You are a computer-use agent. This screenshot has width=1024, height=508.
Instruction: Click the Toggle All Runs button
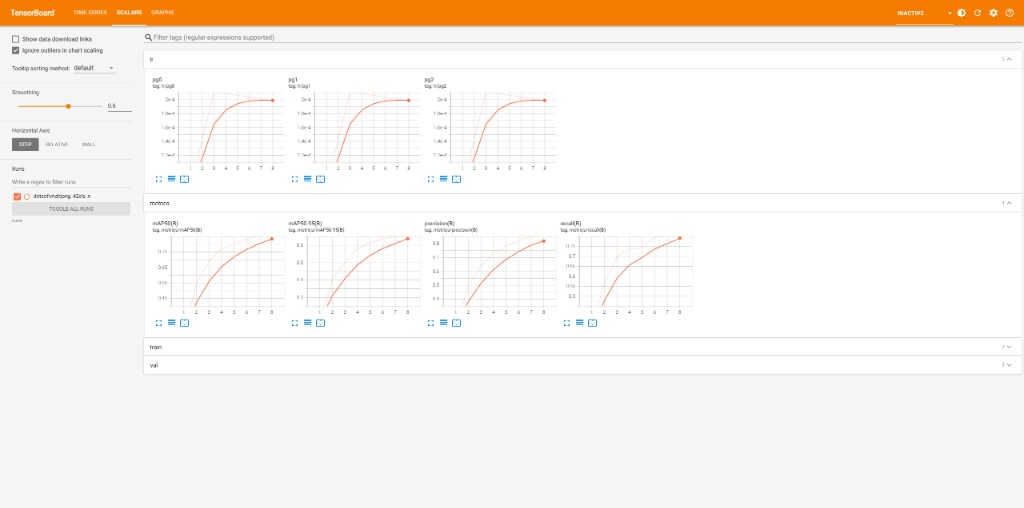(71, 209)
